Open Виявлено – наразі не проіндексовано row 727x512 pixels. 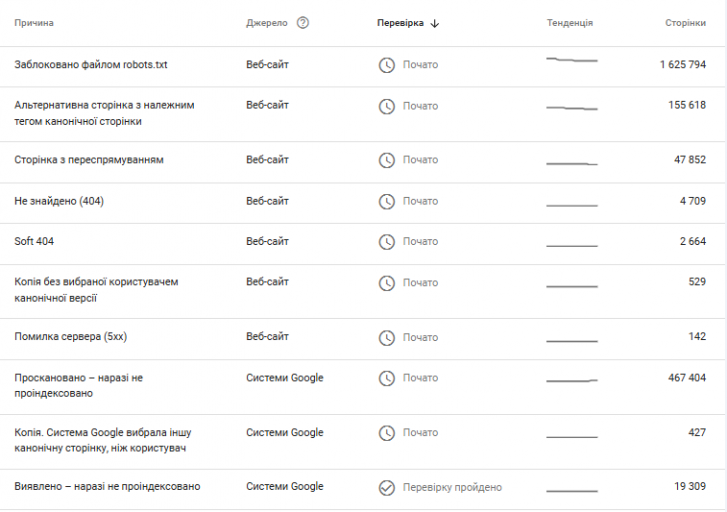[x=362, y=489]
